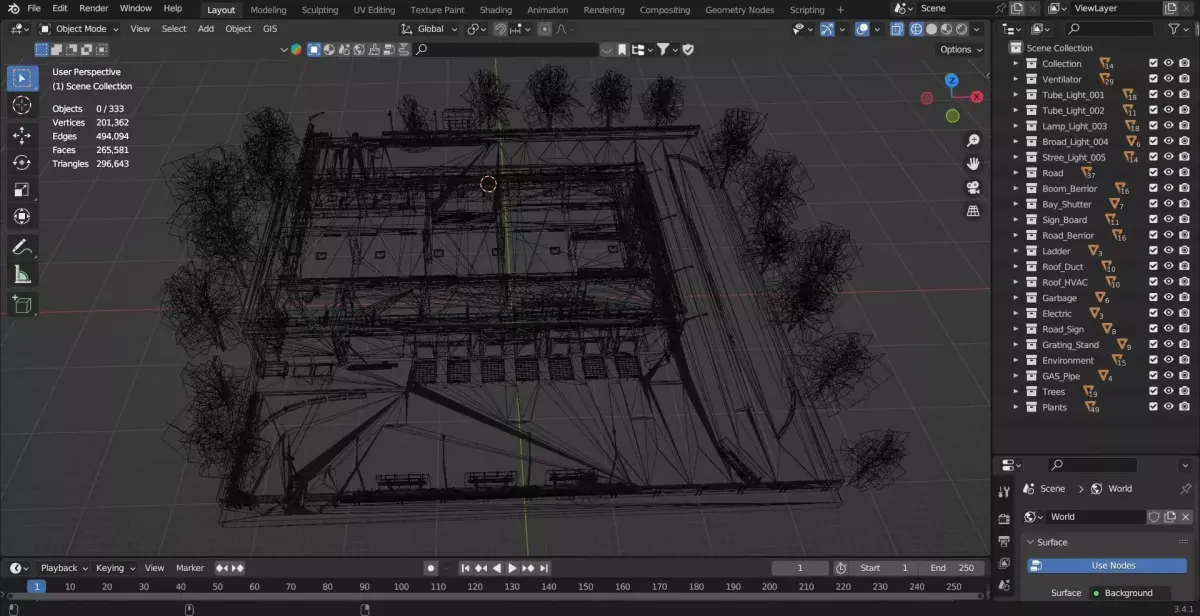The width and height of the screenshot is (1200, 616).
Task: Toggle viewport gizmos button
Action: (x=828, y=30)
